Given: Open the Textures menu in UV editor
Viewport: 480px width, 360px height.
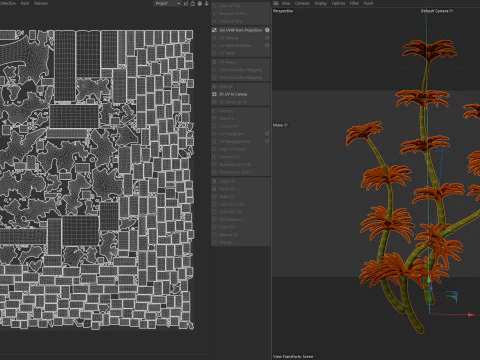Looking at the screenshot, I should tap(41, 3).
